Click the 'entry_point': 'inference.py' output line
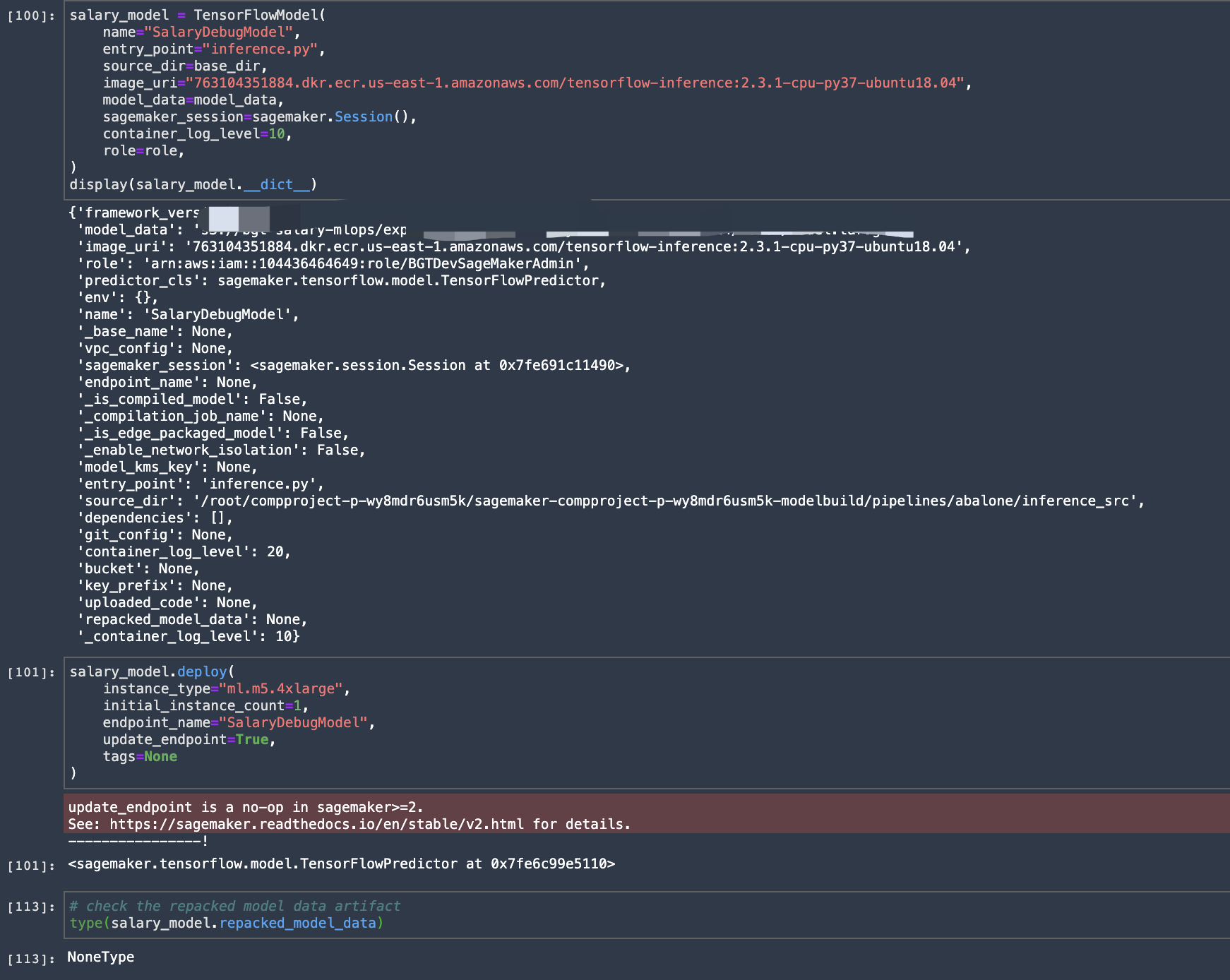This screenshot has height=980, width=1230. pos(201,484)
